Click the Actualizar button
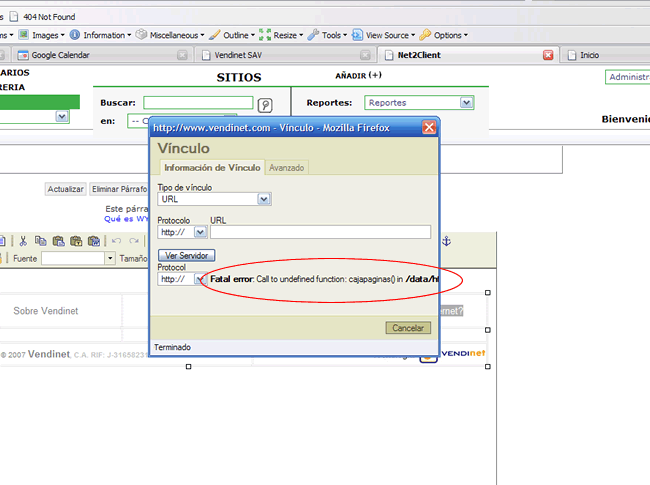This screenshot has height=485, width=650. [65, 189]
